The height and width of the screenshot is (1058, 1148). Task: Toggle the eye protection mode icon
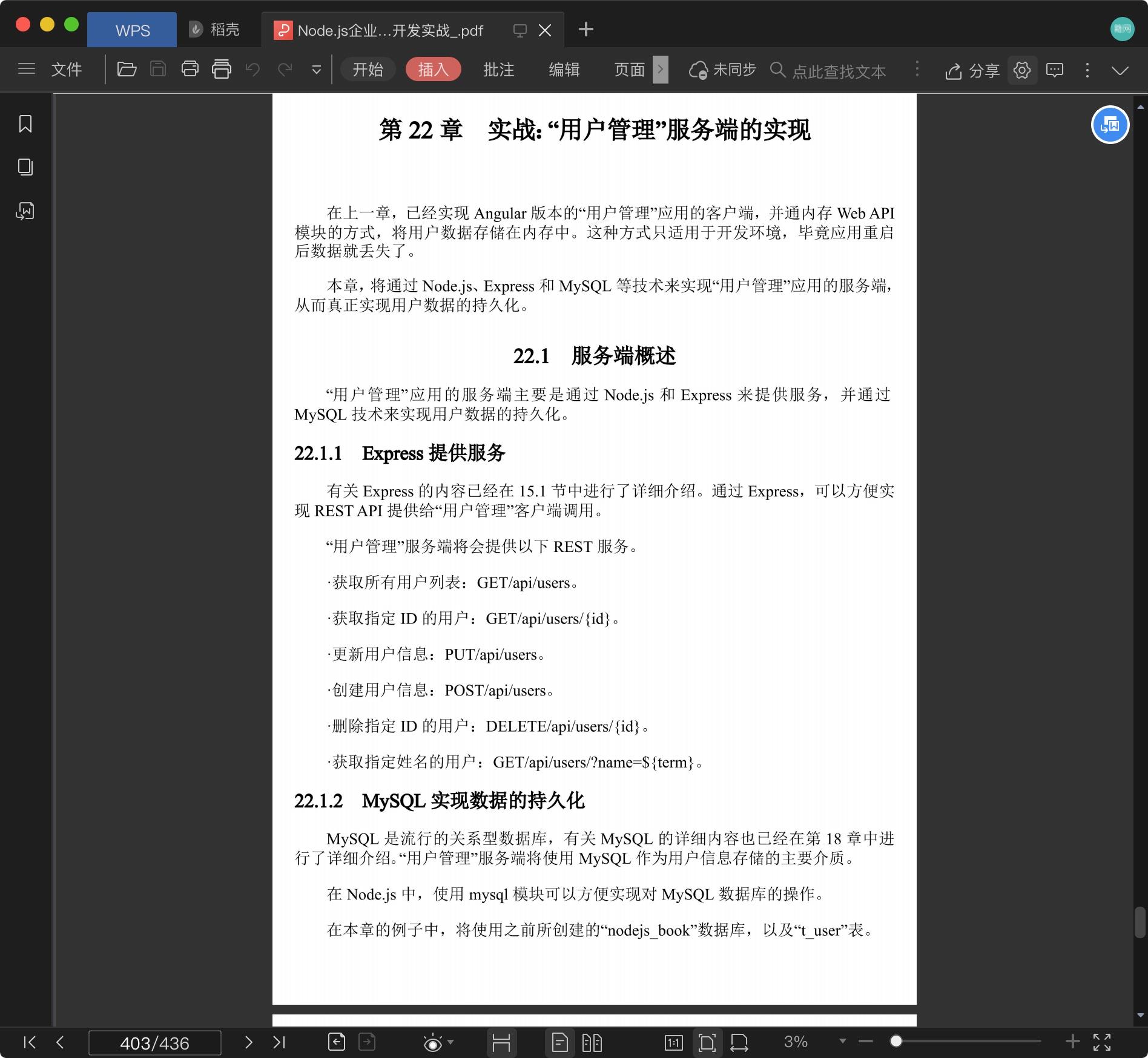(433, 1042)
